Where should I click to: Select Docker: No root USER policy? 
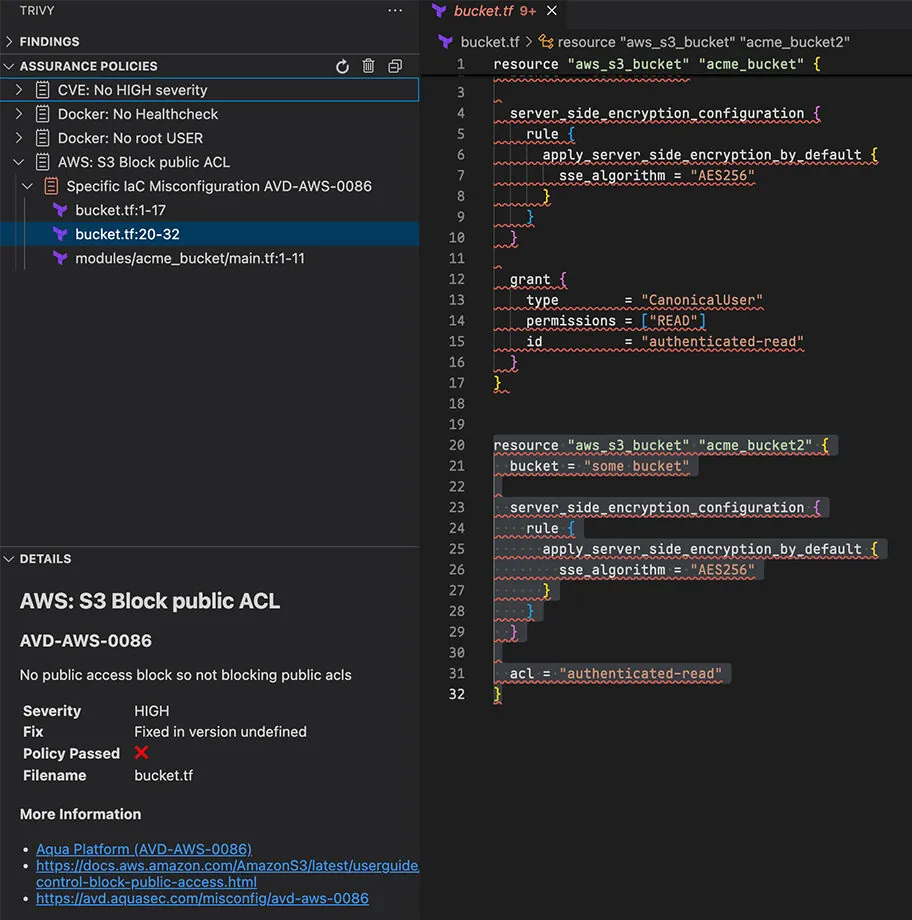[130, 138]
